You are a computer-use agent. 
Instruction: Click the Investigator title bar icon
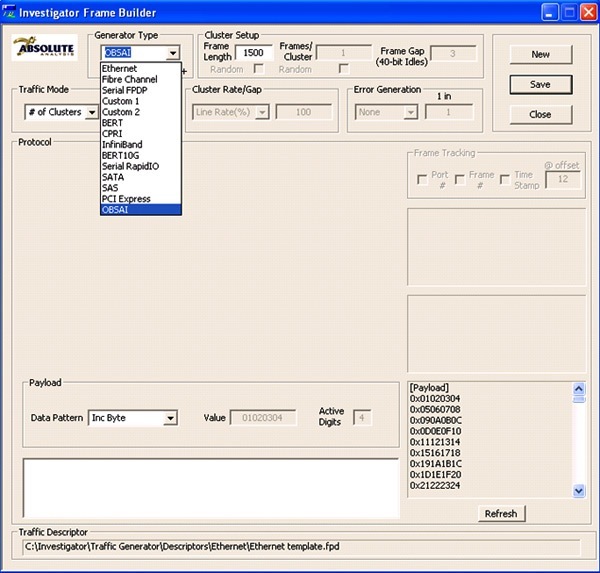point(9,12)
